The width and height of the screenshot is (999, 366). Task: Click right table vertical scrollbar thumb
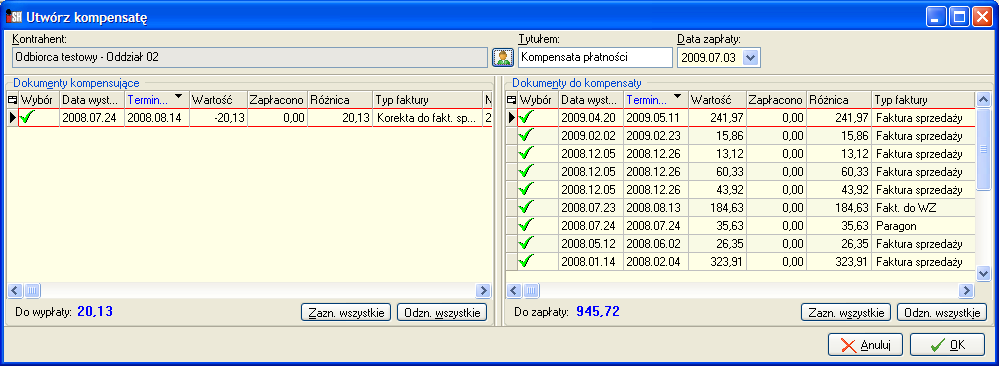tap(983, 149)
